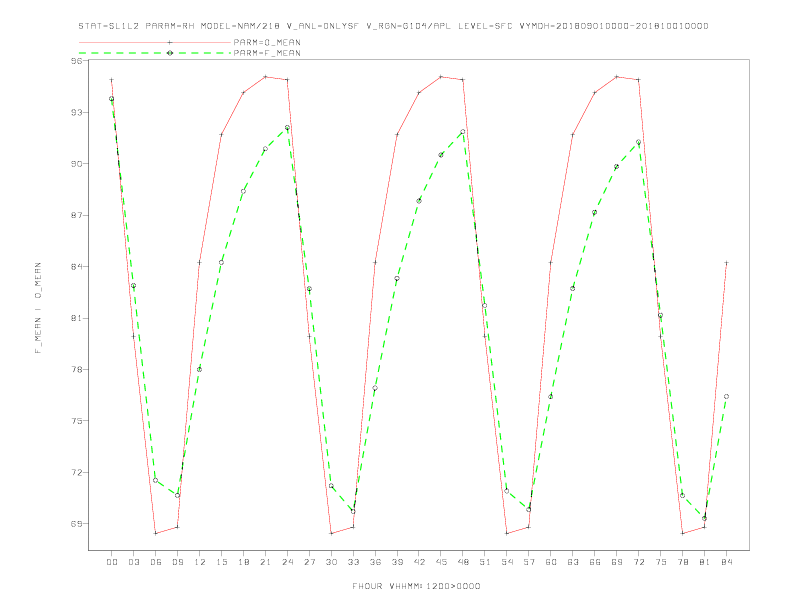Click x-axis tick label 66

[595, 562]
